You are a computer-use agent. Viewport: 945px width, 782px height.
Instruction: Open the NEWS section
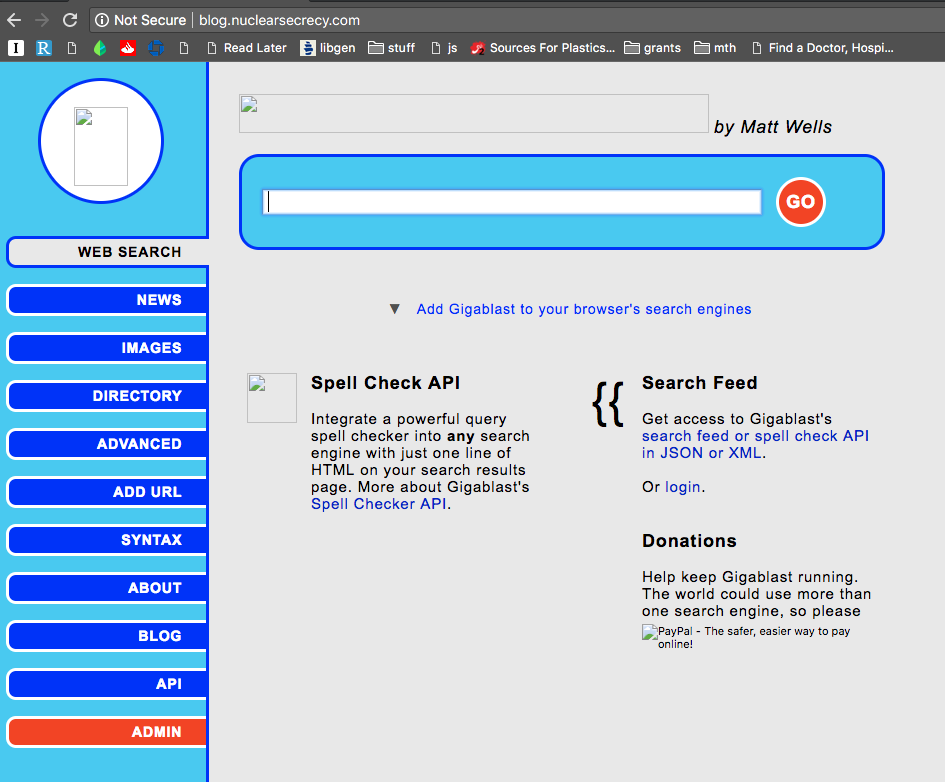[x=107, y=300]
